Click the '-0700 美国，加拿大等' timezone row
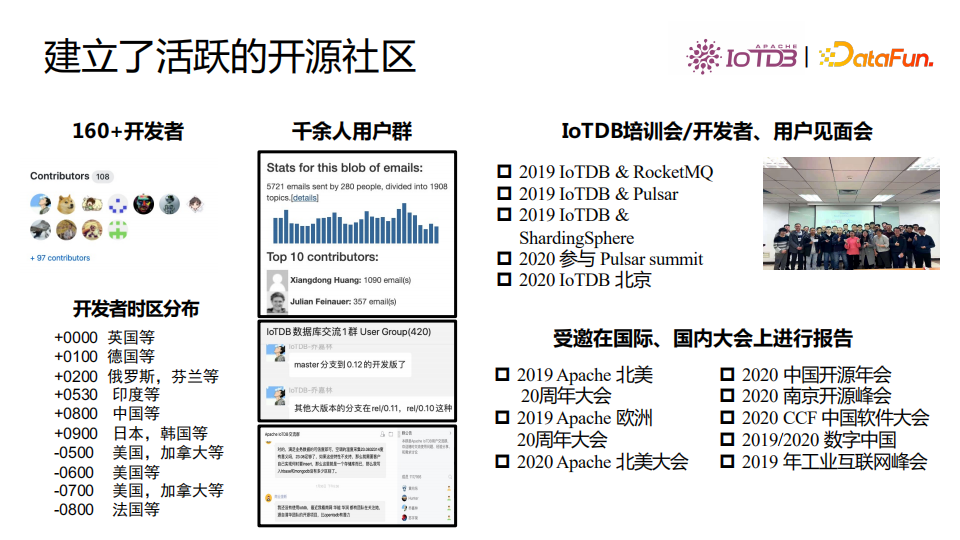This screenshot has height=540, width=960. 139,490
